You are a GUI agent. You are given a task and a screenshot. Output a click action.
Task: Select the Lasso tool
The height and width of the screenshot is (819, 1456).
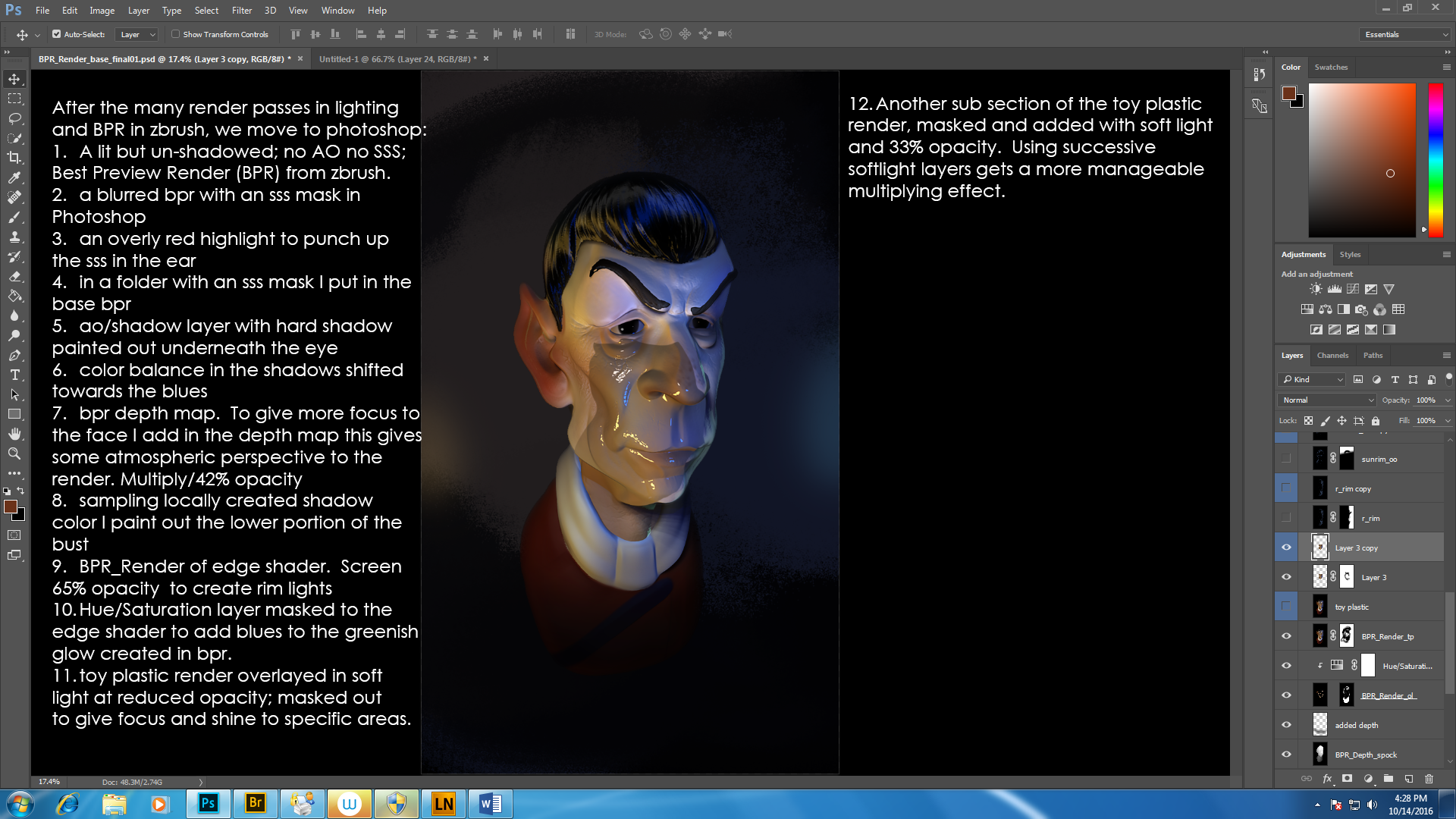(14, 118)
